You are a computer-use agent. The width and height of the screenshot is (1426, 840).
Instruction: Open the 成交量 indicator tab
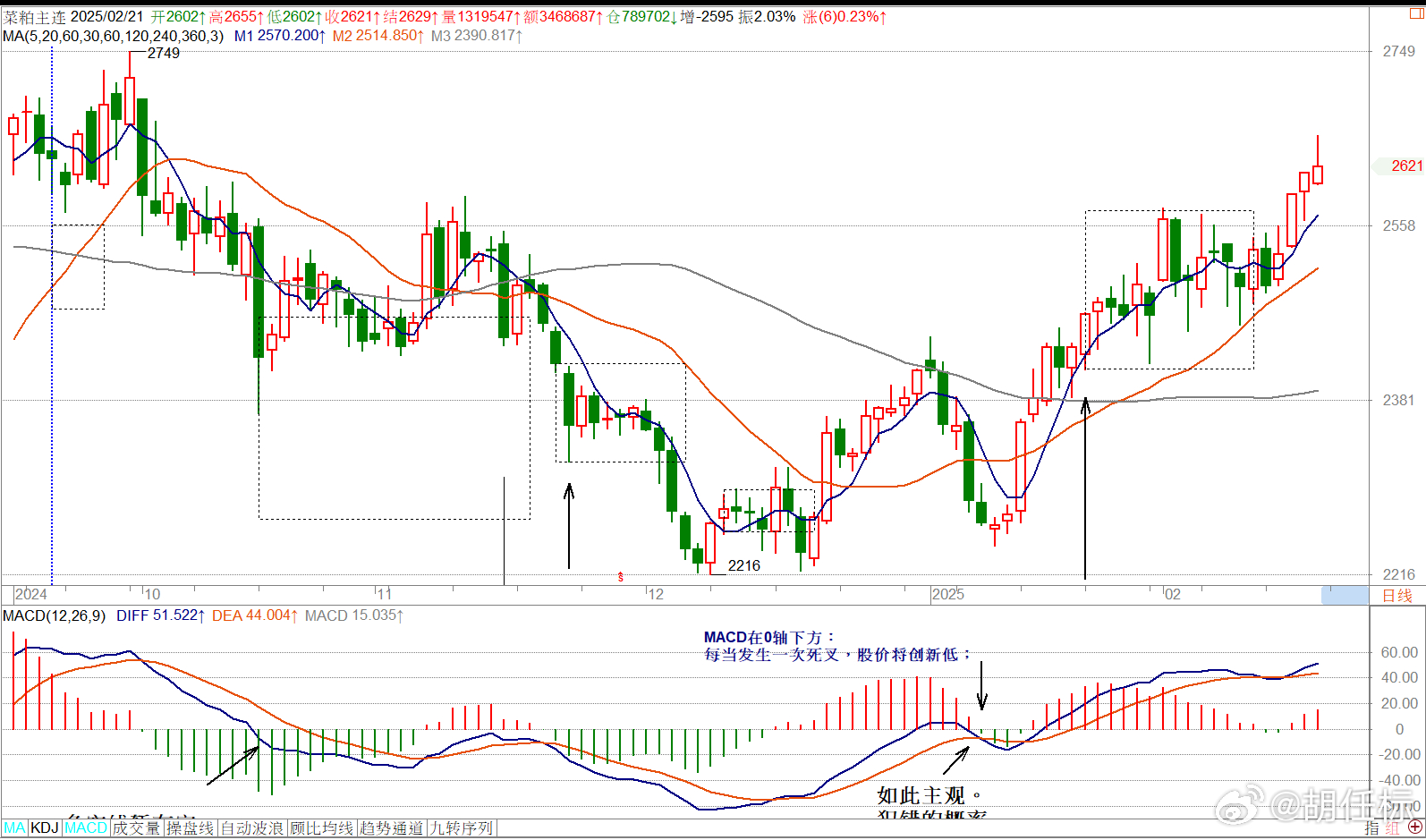pos(136,828)
